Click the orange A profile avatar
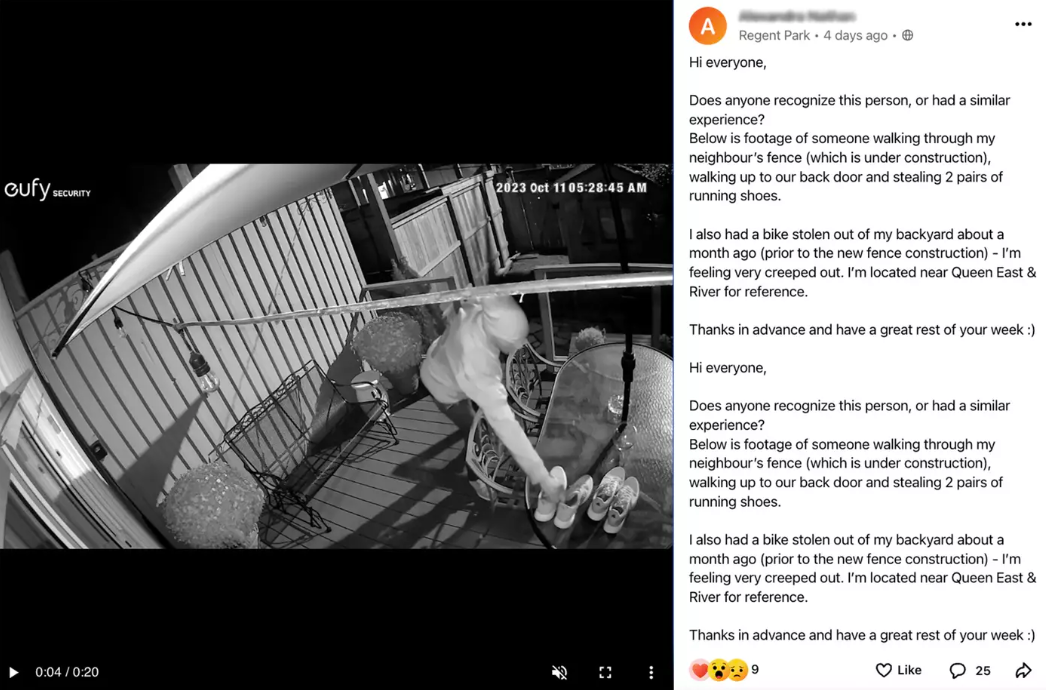Viewport: 1046px width, 690px height. pos(707,26)
